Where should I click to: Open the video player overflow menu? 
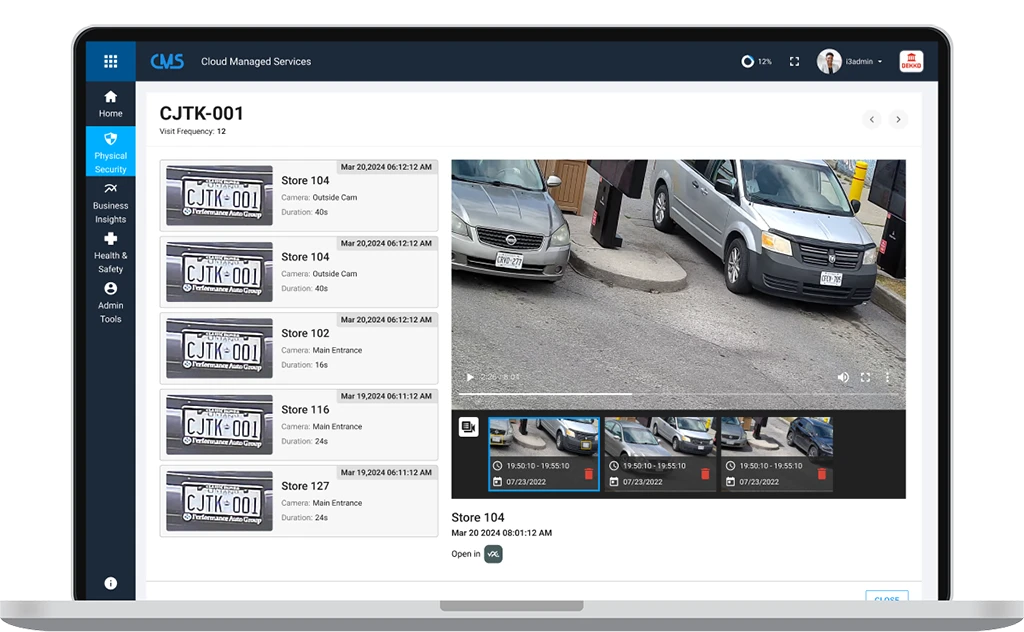(887, 377)
